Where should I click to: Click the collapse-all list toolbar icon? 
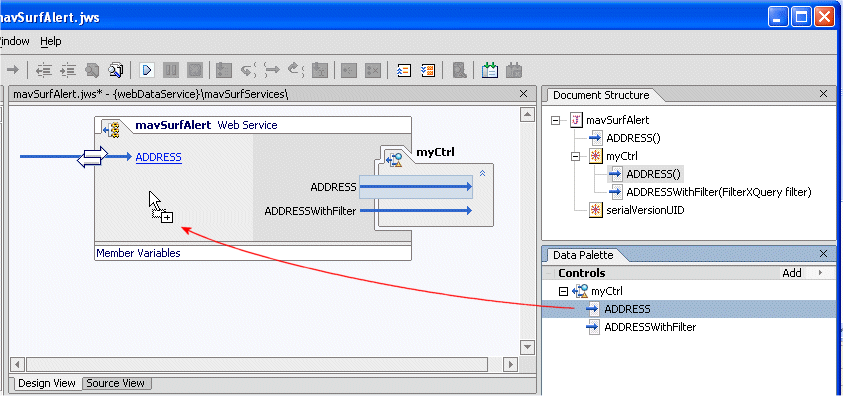point(404,70)
